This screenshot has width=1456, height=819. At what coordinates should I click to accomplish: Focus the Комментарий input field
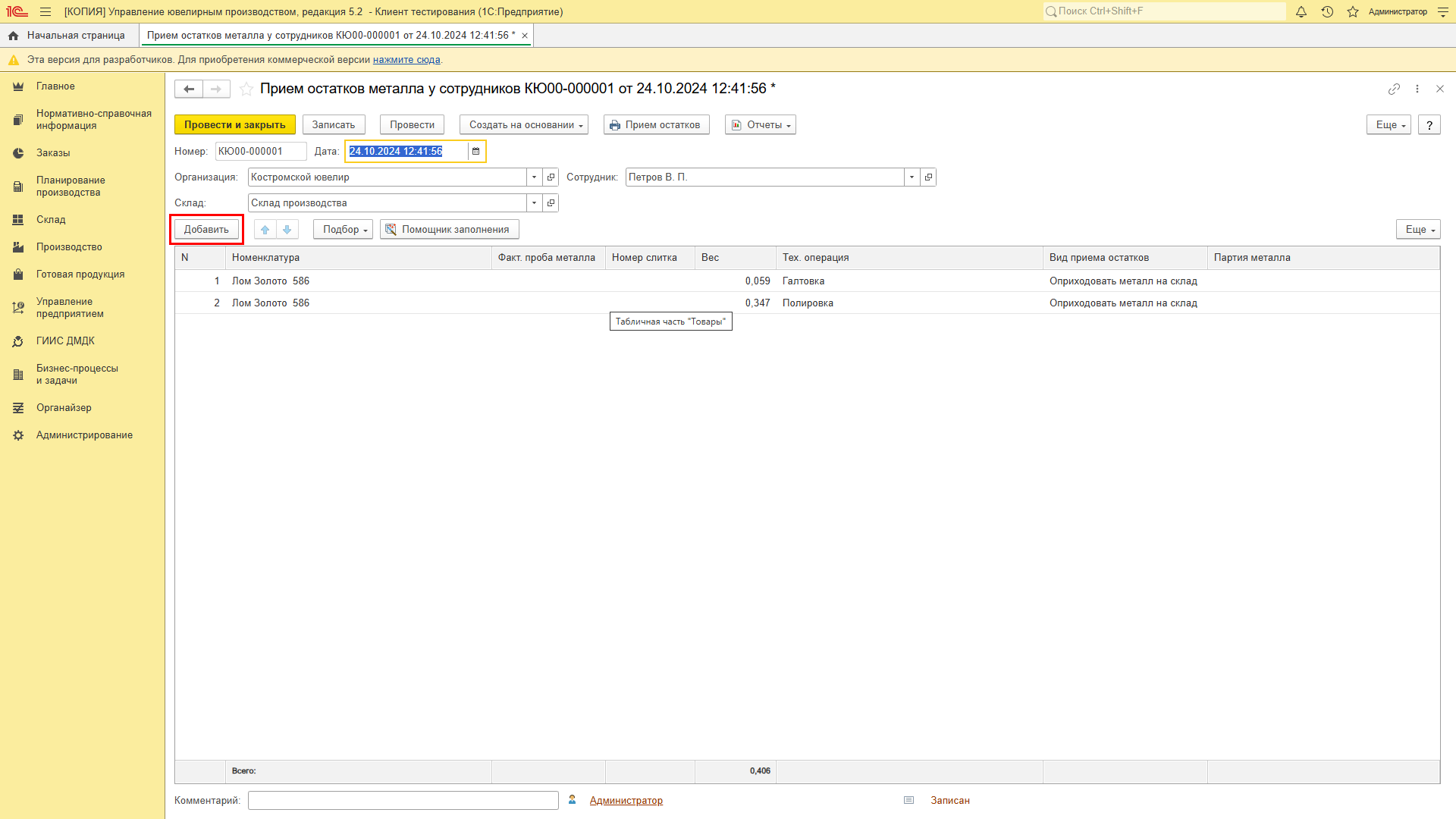coord(403,801)
